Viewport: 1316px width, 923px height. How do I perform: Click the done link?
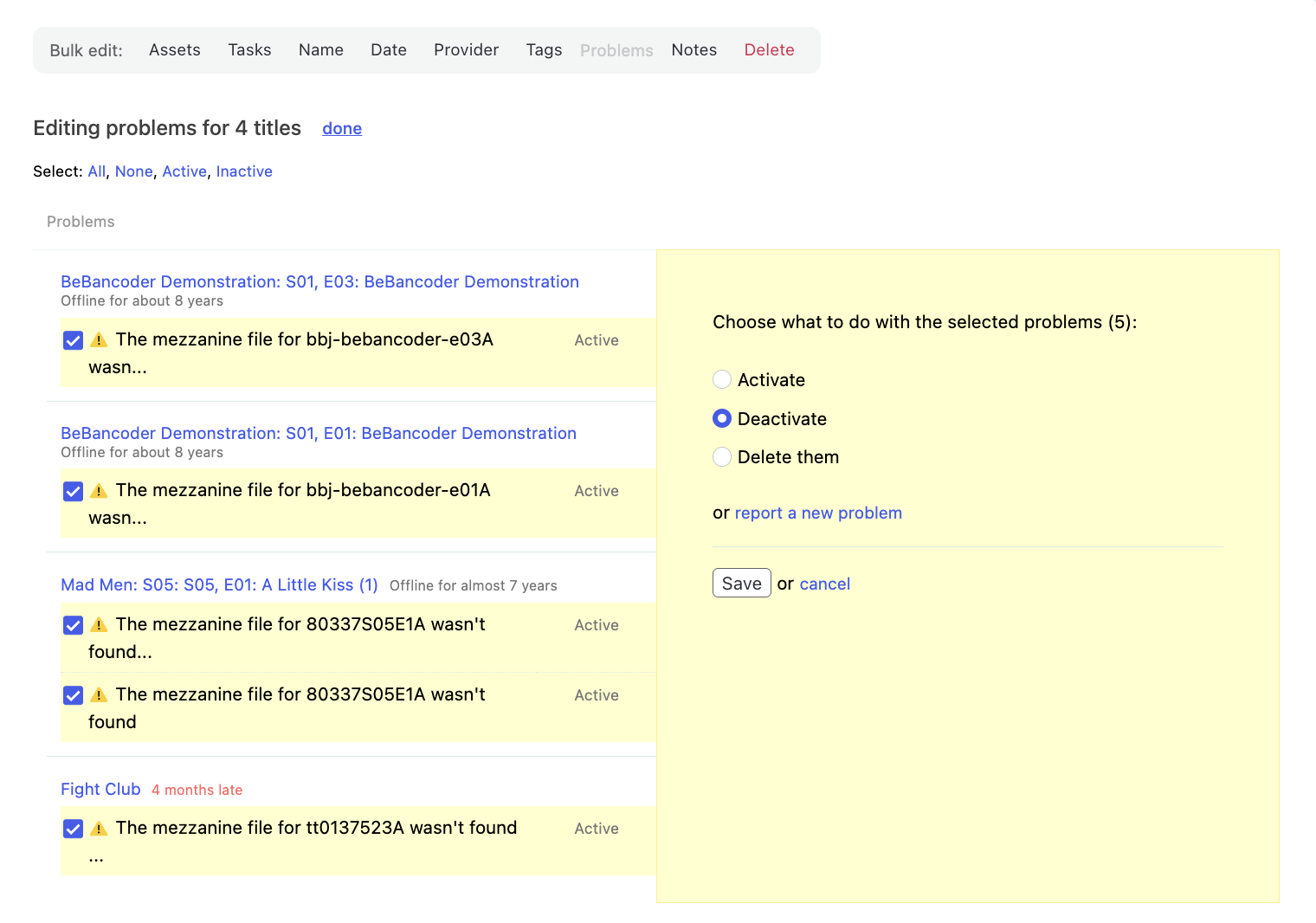(342, 129)
